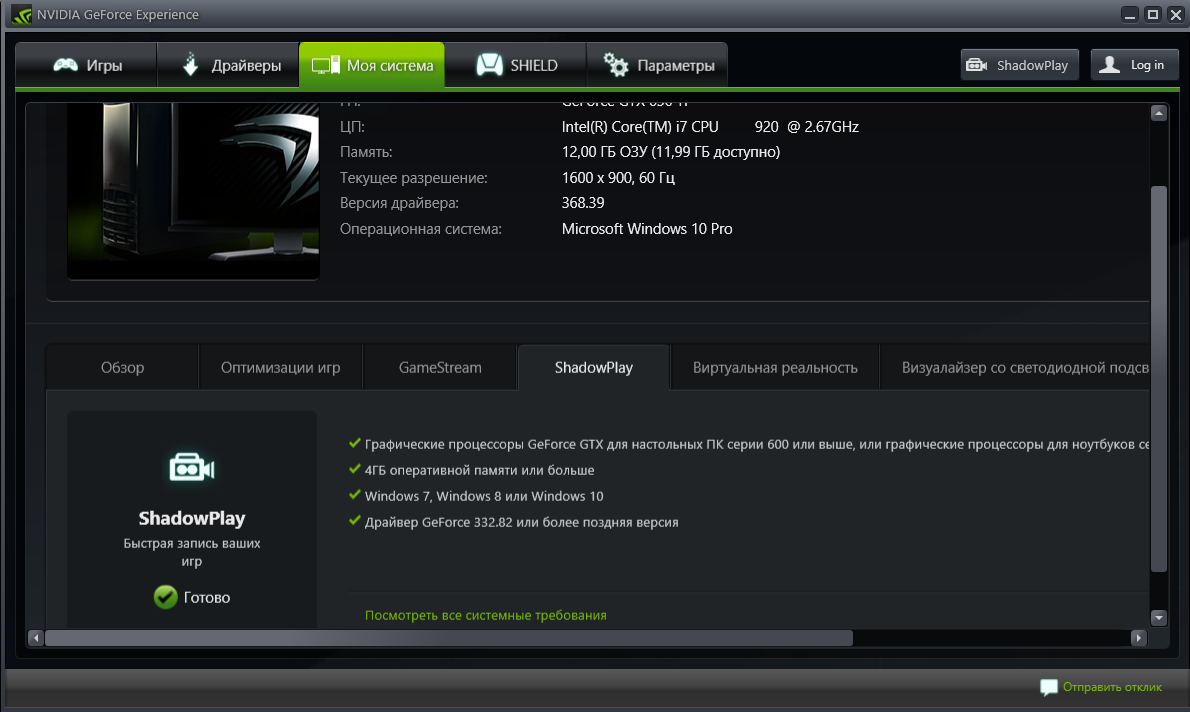
Task: Click the green Готово checkmark icon
Action: [x=165, y=597]
